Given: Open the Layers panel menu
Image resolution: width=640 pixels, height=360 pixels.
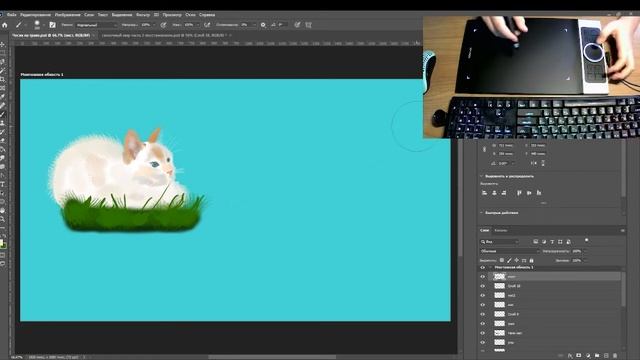Looking at the screenshot, I should click(622, 231).
